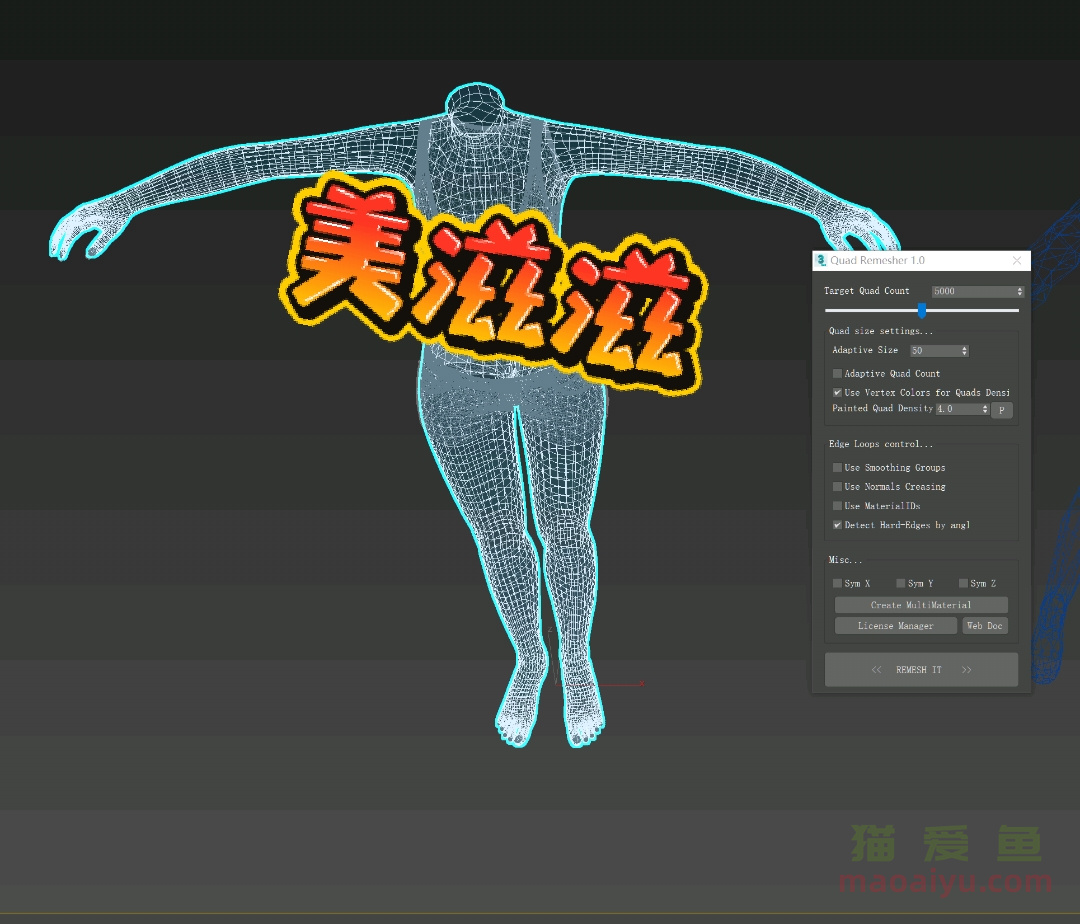The image size is (1080, 924).
Task: Check the Use MaterialIDs box
Action: (838, 506)
